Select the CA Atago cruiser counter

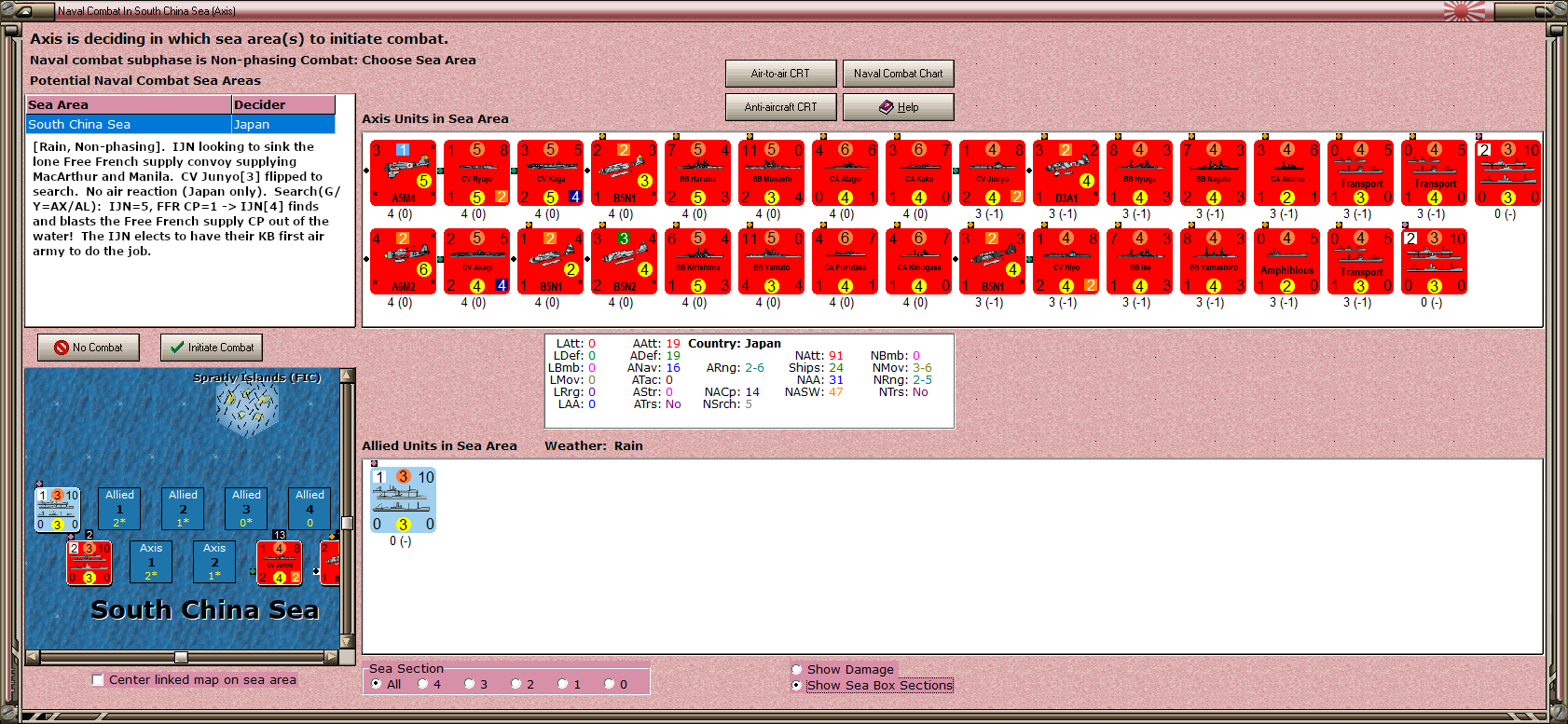pyautogui.click(x=846, y=172)
